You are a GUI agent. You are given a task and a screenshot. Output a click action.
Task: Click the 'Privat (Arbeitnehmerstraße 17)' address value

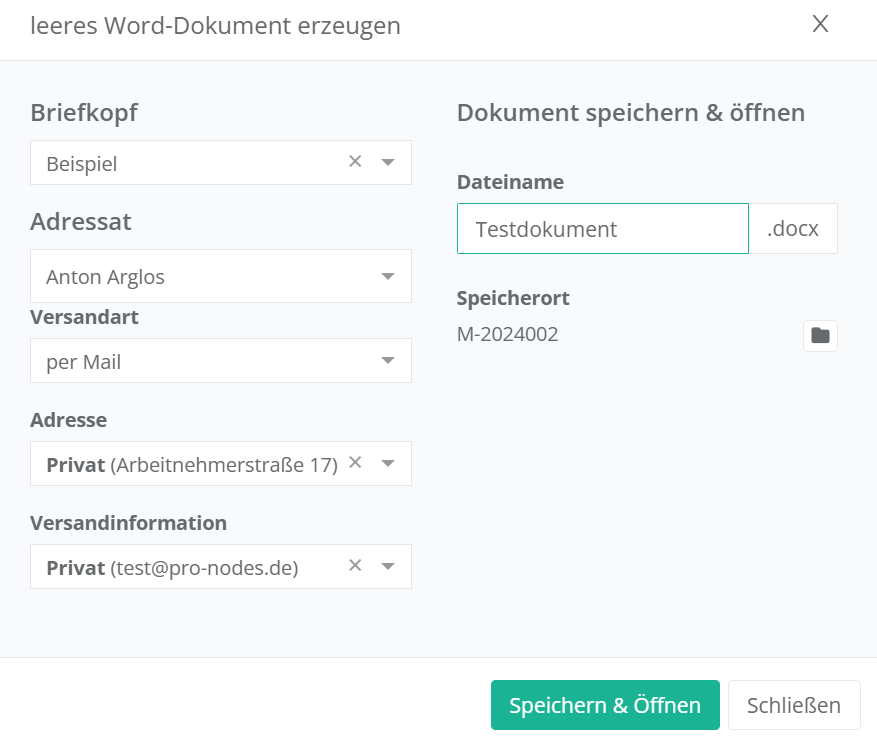pyautogui.click(x=192, y=465)
